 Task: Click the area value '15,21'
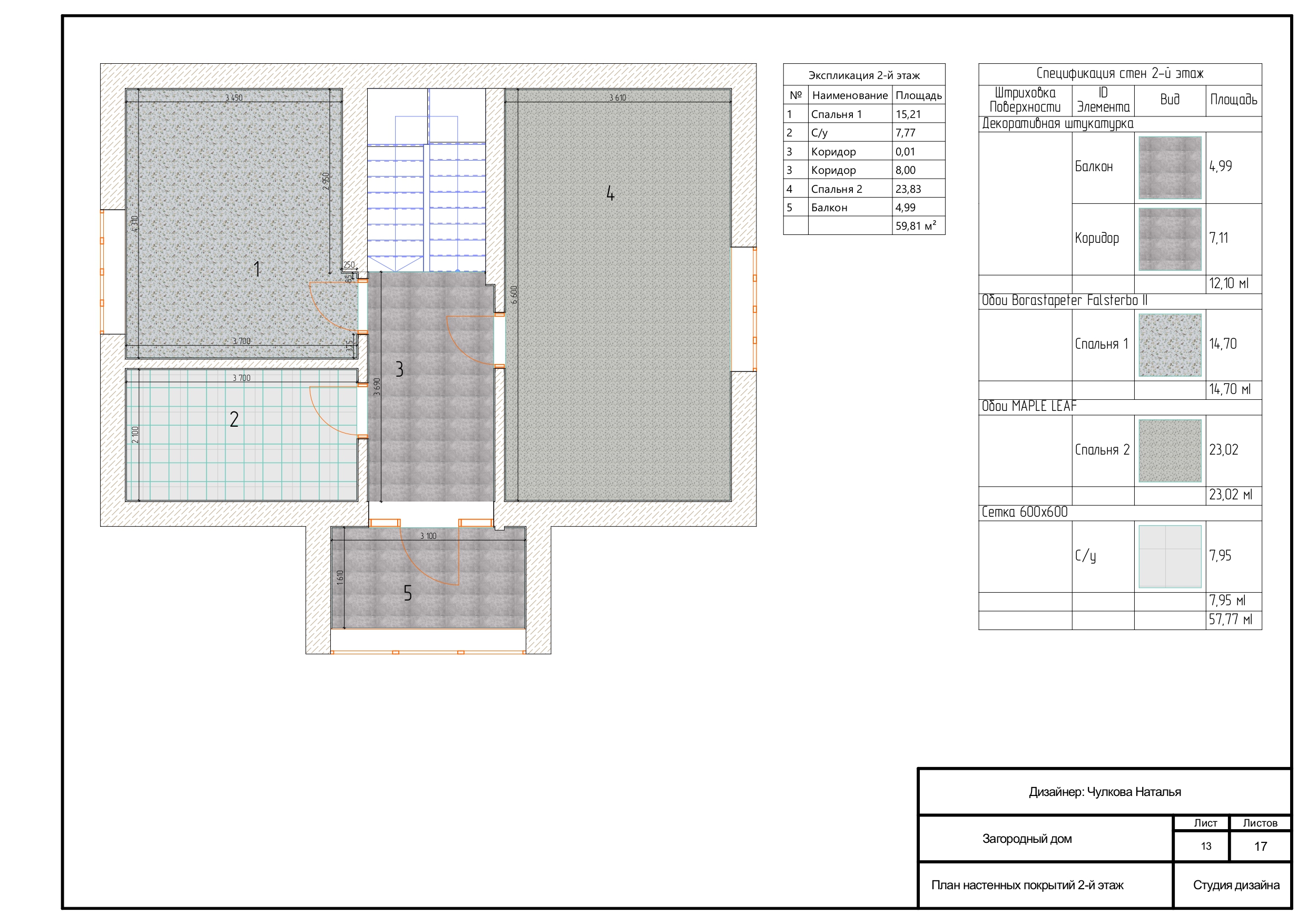point(908,114)
